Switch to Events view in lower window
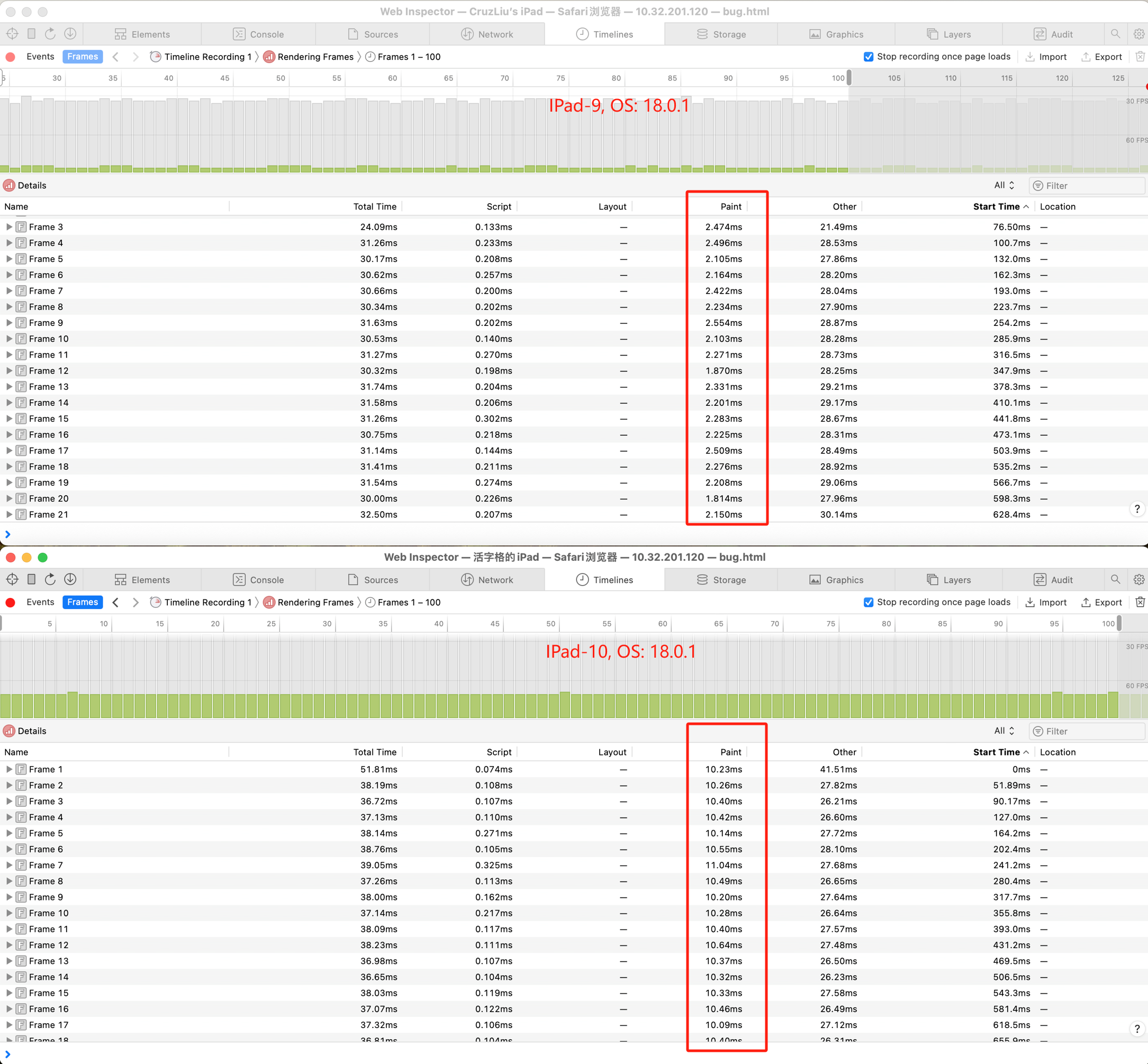 pos(40,602)
